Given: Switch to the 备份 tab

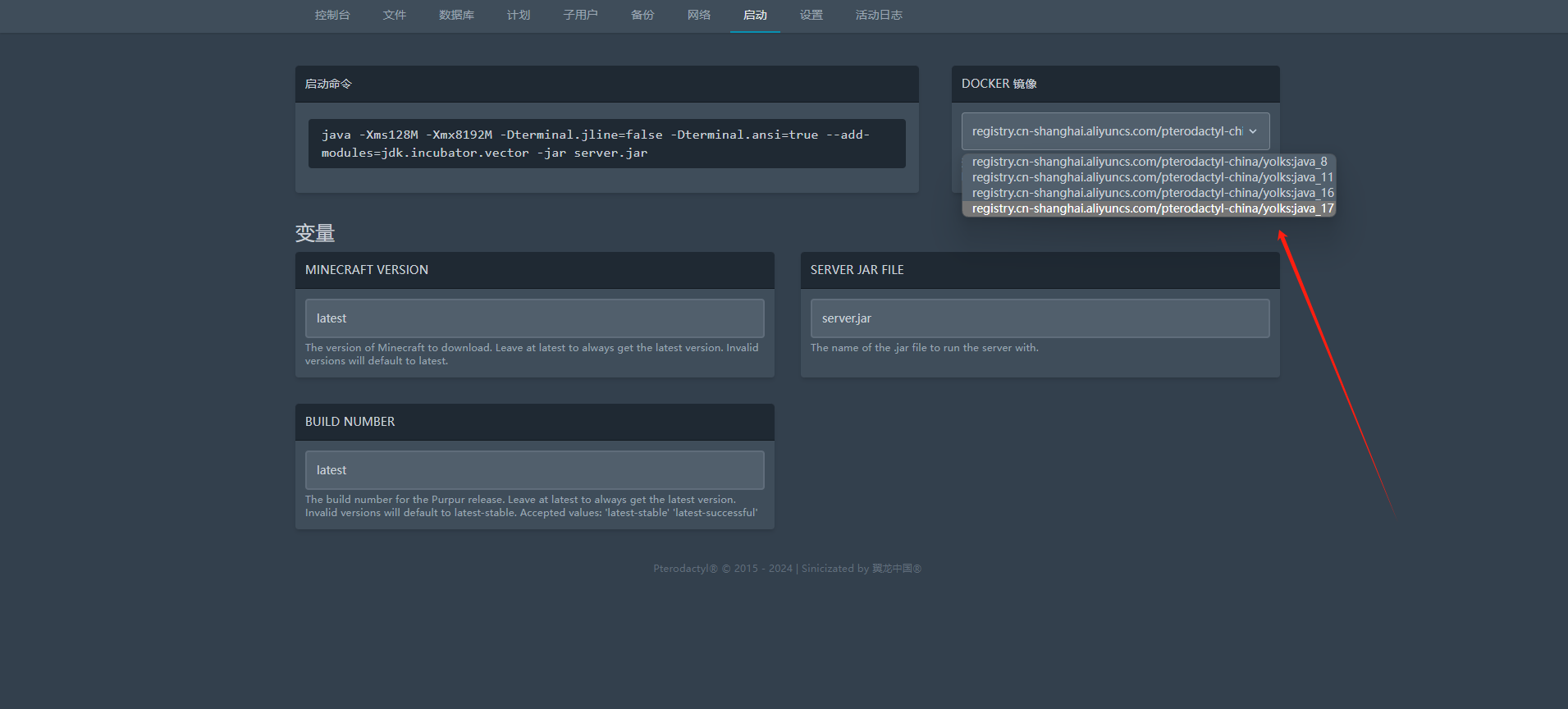Looking at the screenshot, I should (x=642, y=15).
